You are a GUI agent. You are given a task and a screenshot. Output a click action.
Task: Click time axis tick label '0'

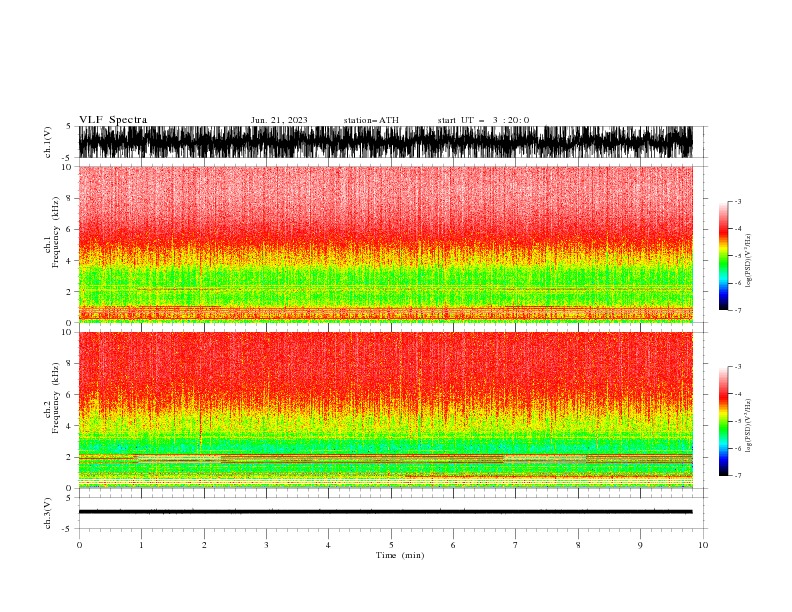(79, 545)
